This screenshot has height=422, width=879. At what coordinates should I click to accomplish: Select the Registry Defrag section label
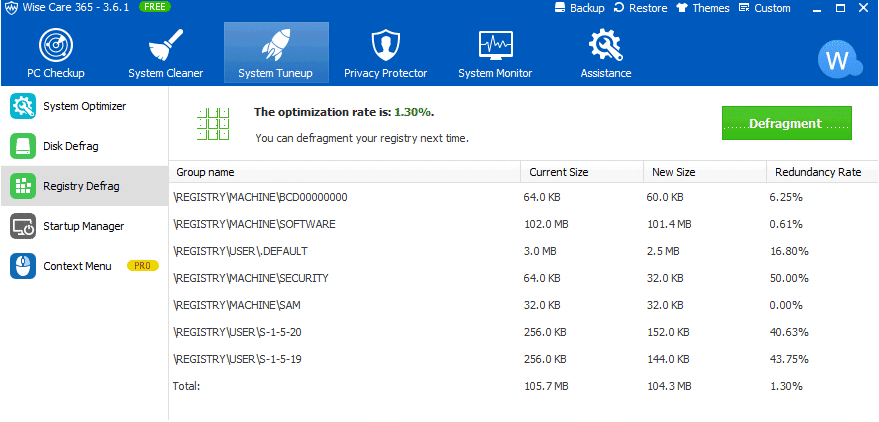click(x=81, y=186)
